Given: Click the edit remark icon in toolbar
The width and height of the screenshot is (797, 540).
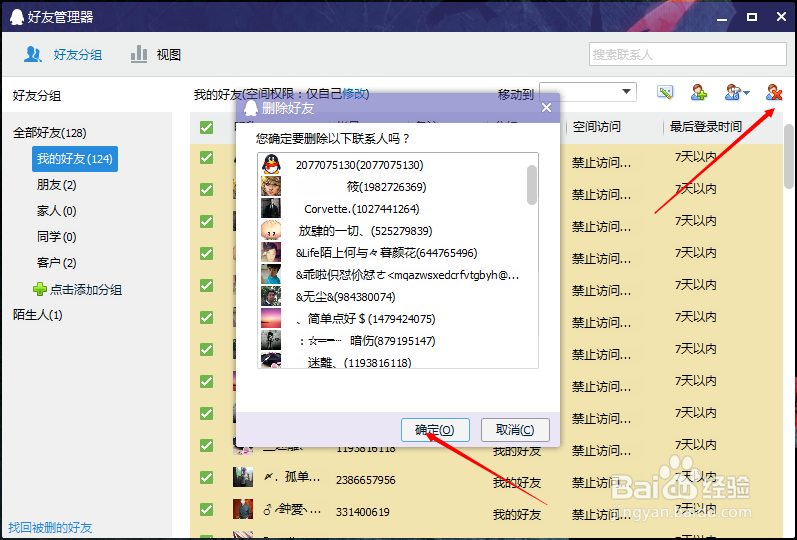Looking at the screenshot, I should tap(665, 93).
